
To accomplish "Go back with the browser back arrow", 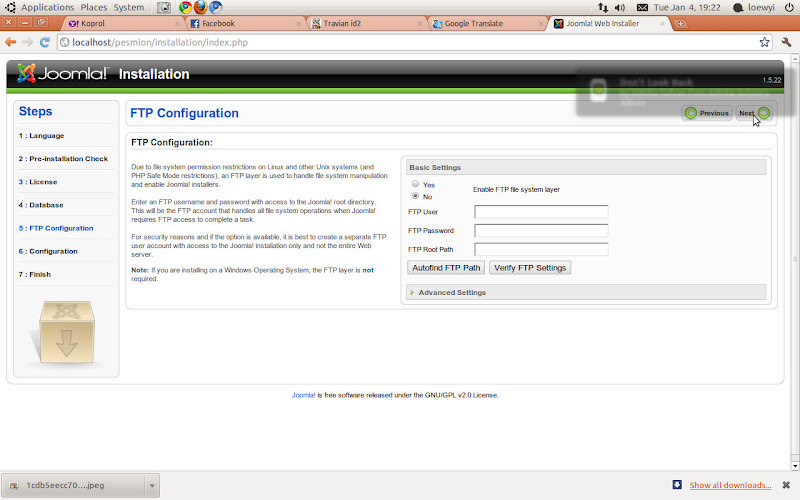I will point(10,42).
